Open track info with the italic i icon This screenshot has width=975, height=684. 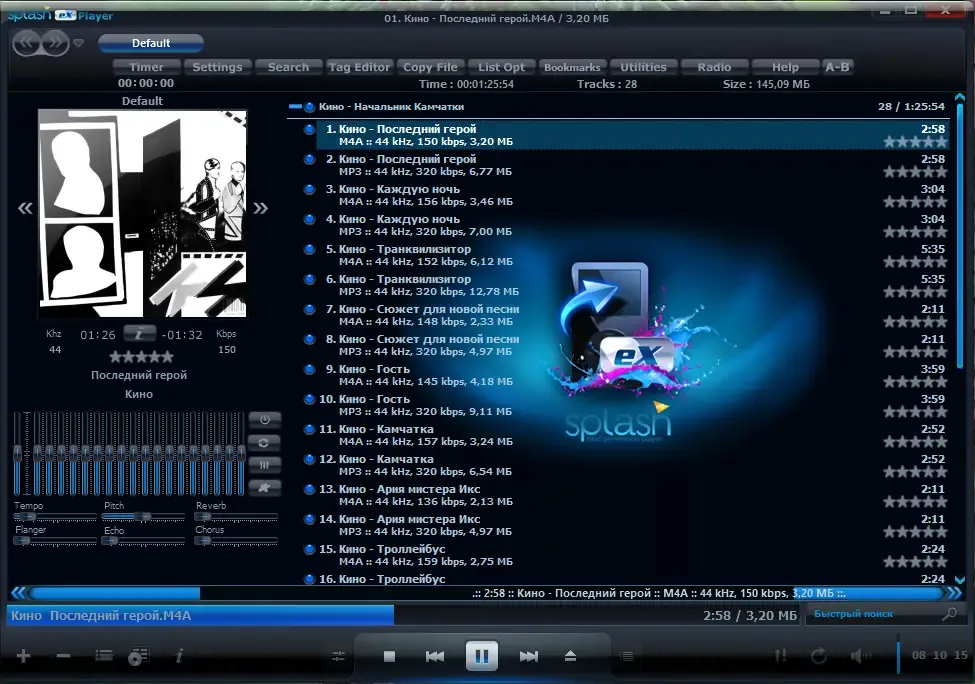[179, 655]
